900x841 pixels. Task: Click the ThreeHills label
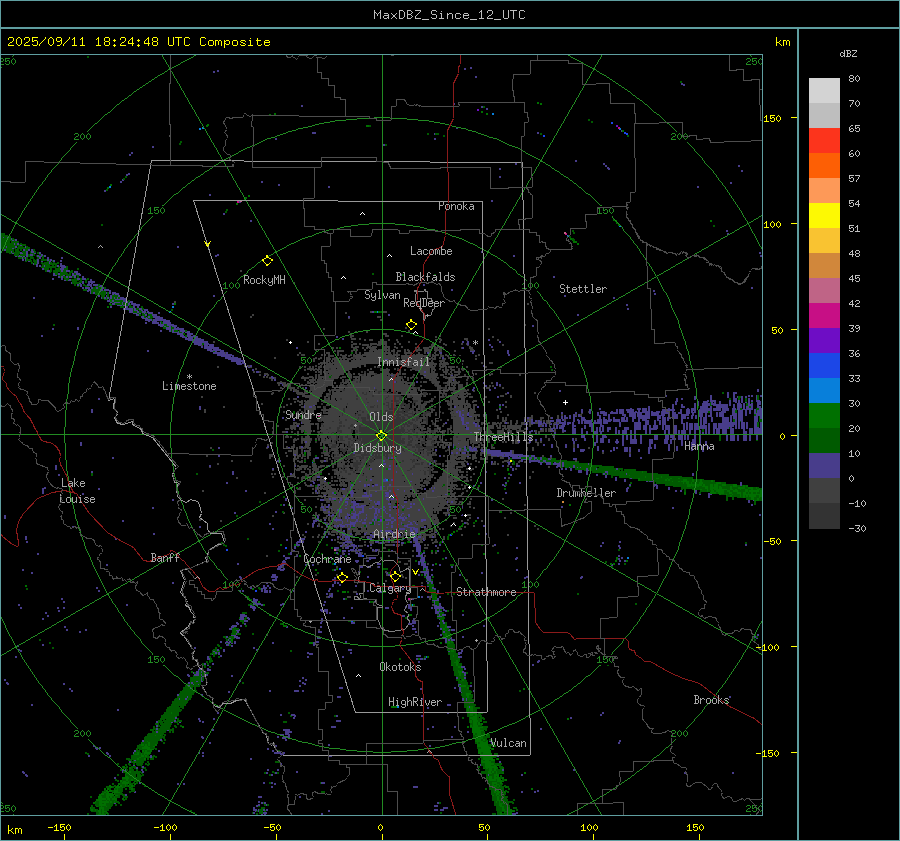tap(503, 437)
